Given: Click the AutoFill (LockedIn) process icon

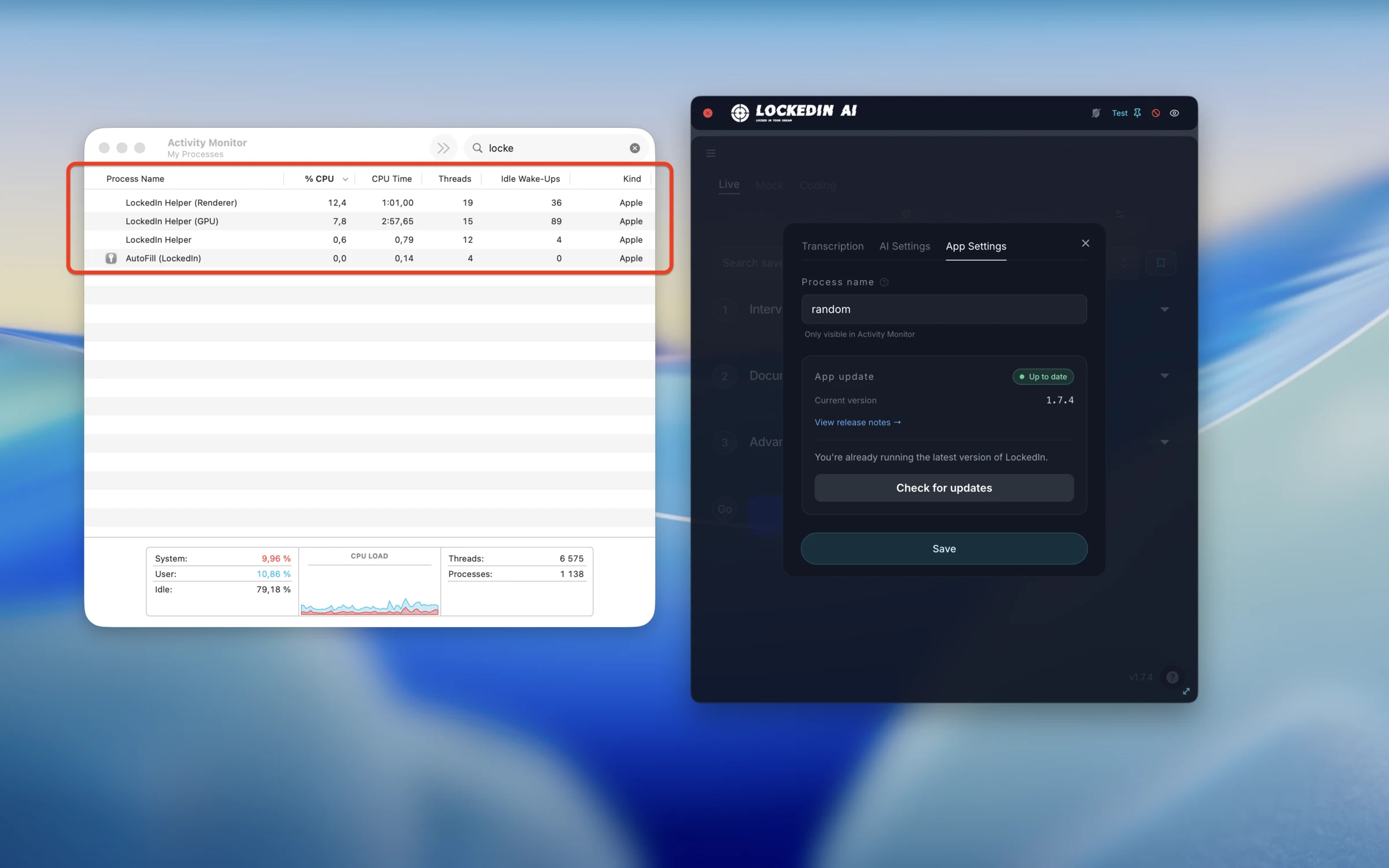Looking at the screenshot, I should point(111,258).
